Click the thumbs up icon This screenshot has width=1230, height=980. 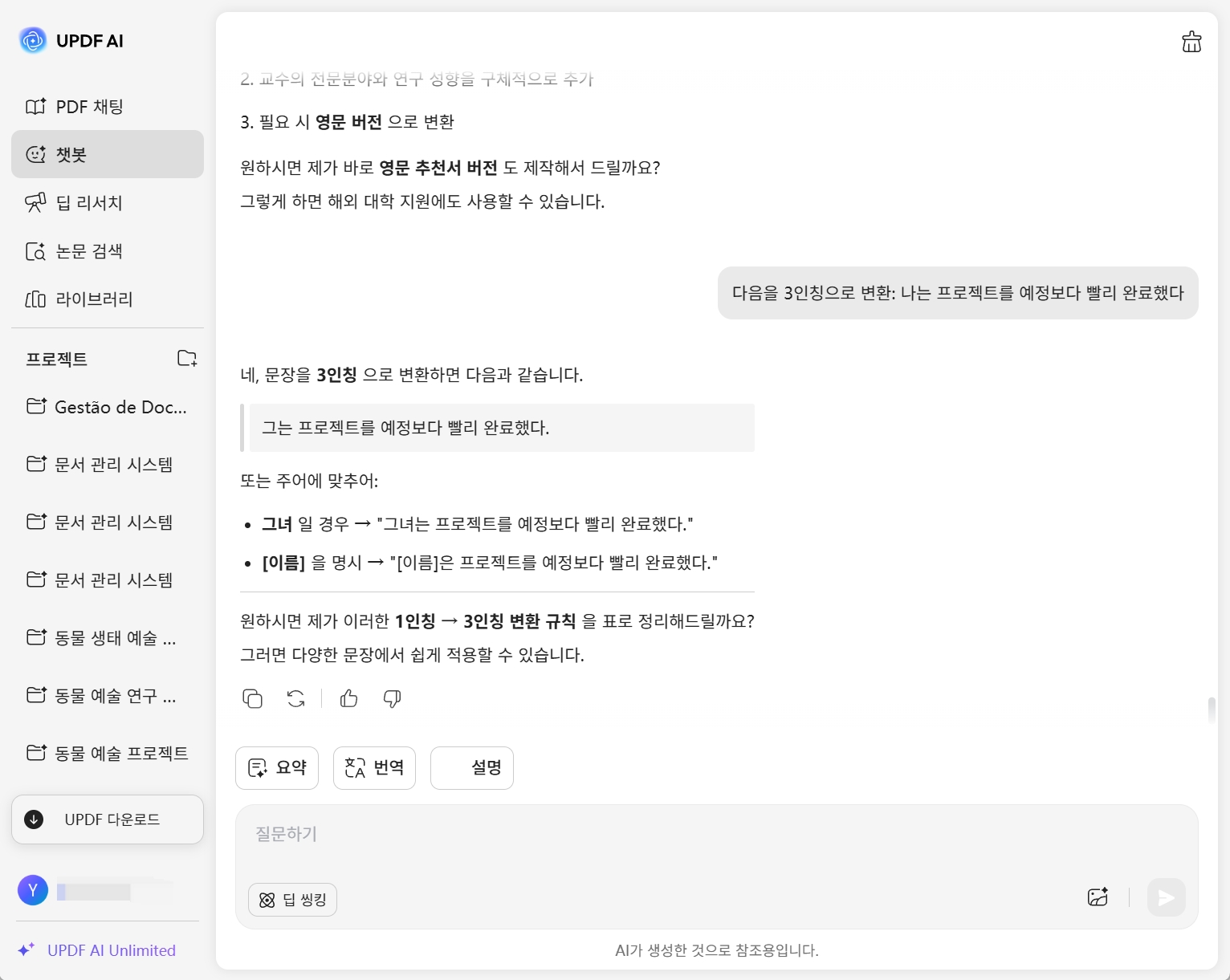(x=348, y=698)
